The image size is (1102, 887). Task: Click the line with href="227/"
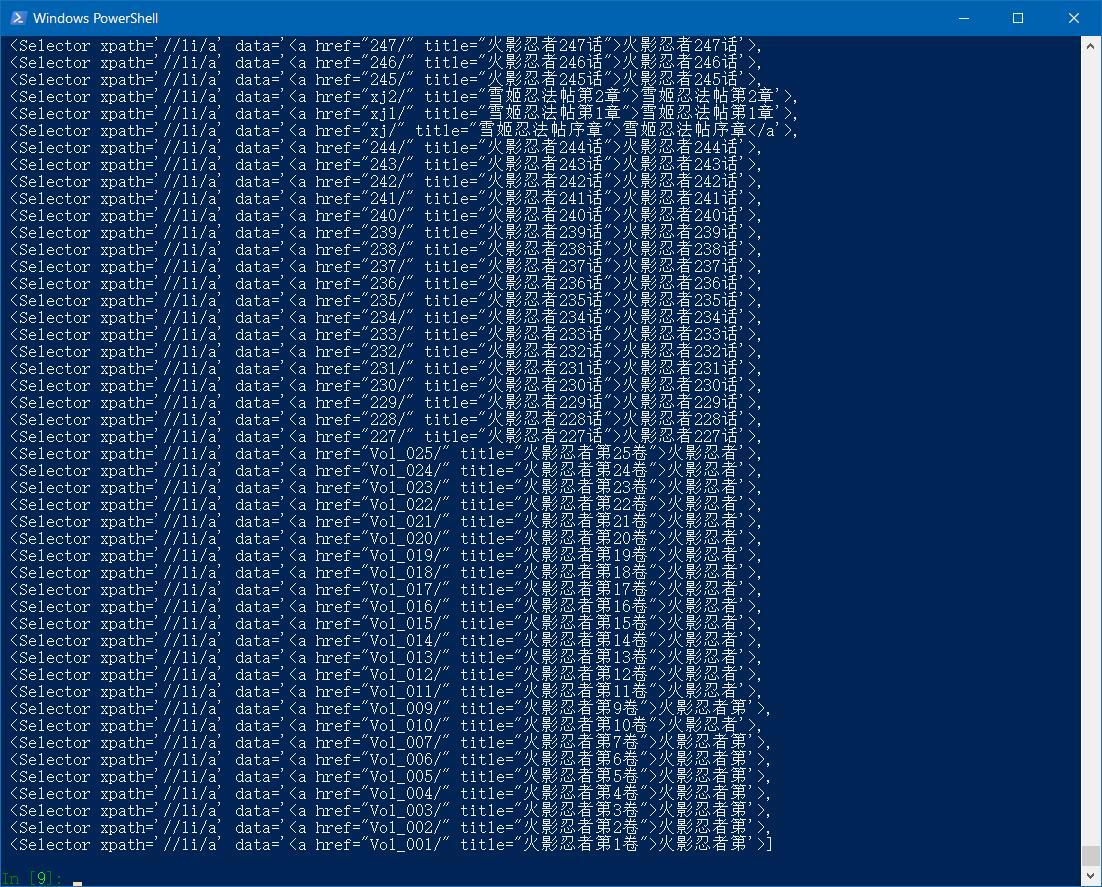tap(386, 436)
